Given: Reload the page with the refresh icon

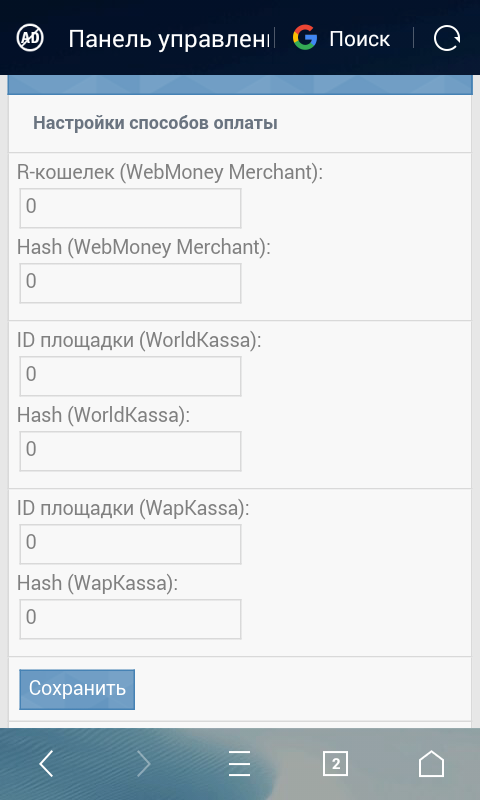Looking at the screenshot, I should pyautogui.click(x=447, y=38).
